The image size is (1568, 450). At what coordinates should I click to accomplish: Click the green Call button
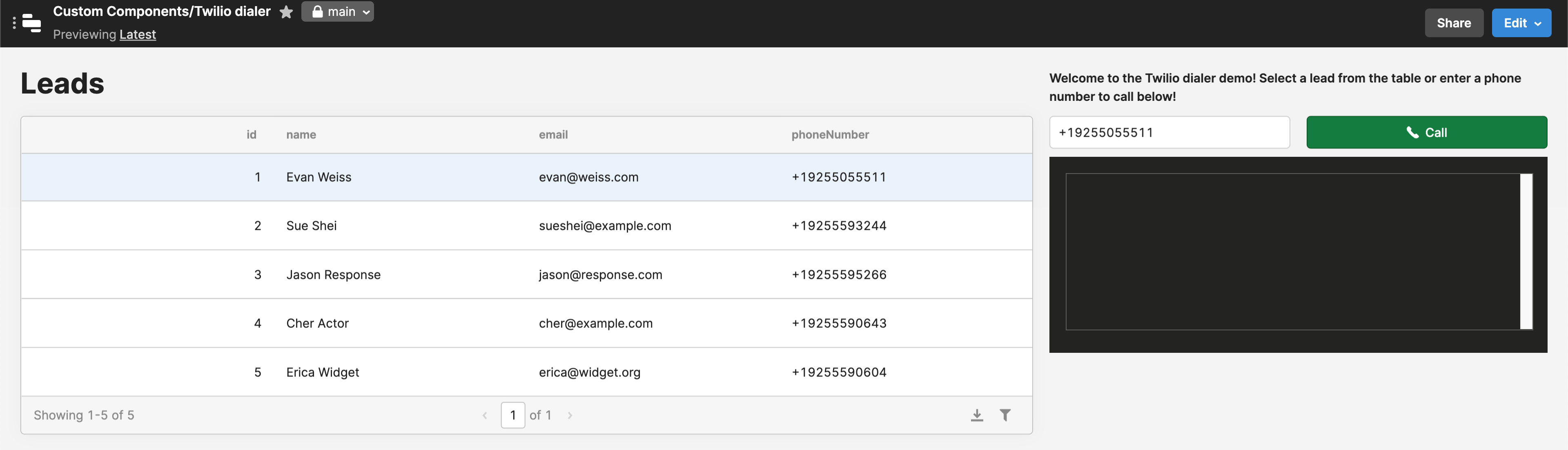(1426, 132)
